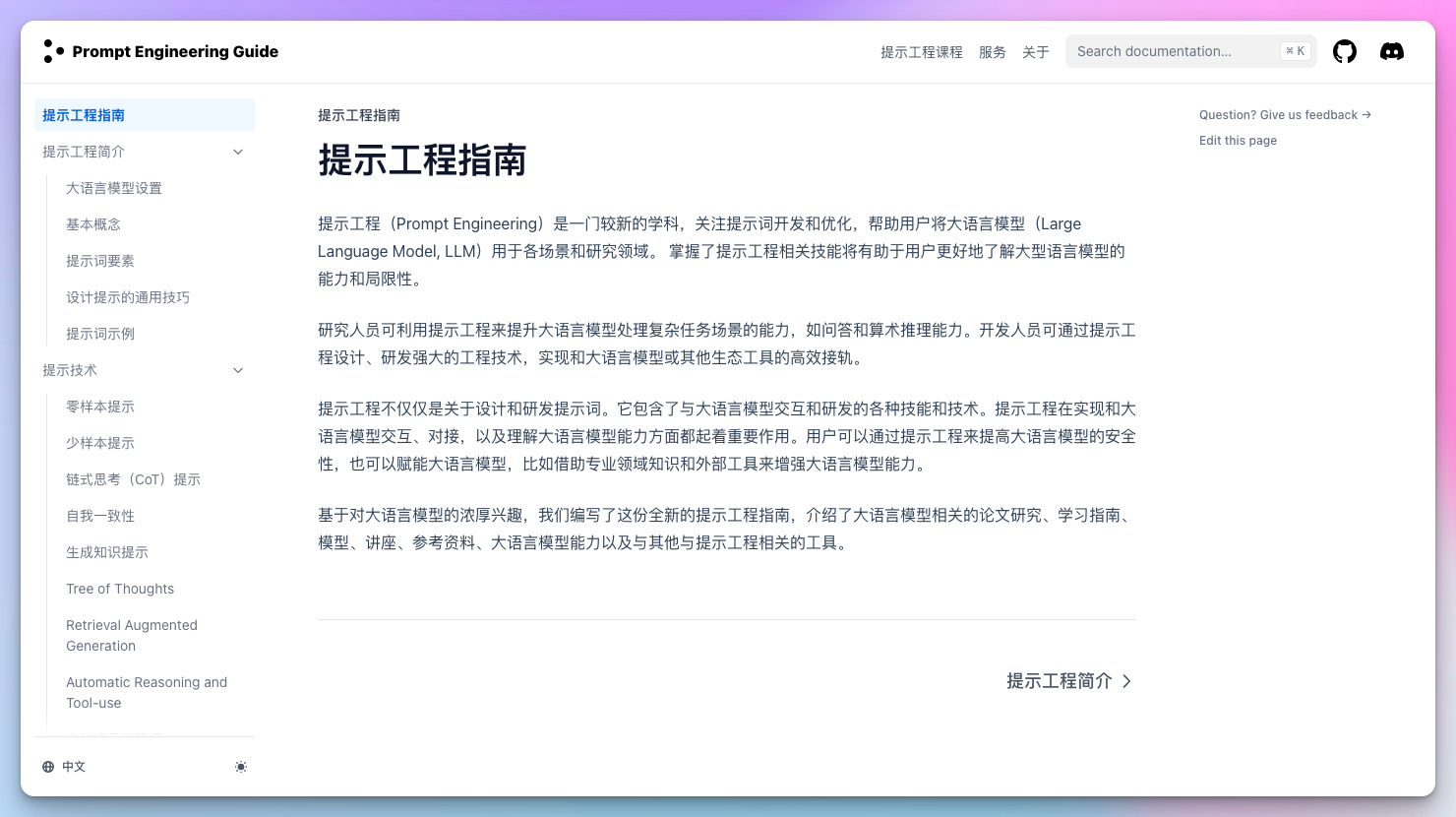Click the Question? Give us feedback link

pos(1284,114)
